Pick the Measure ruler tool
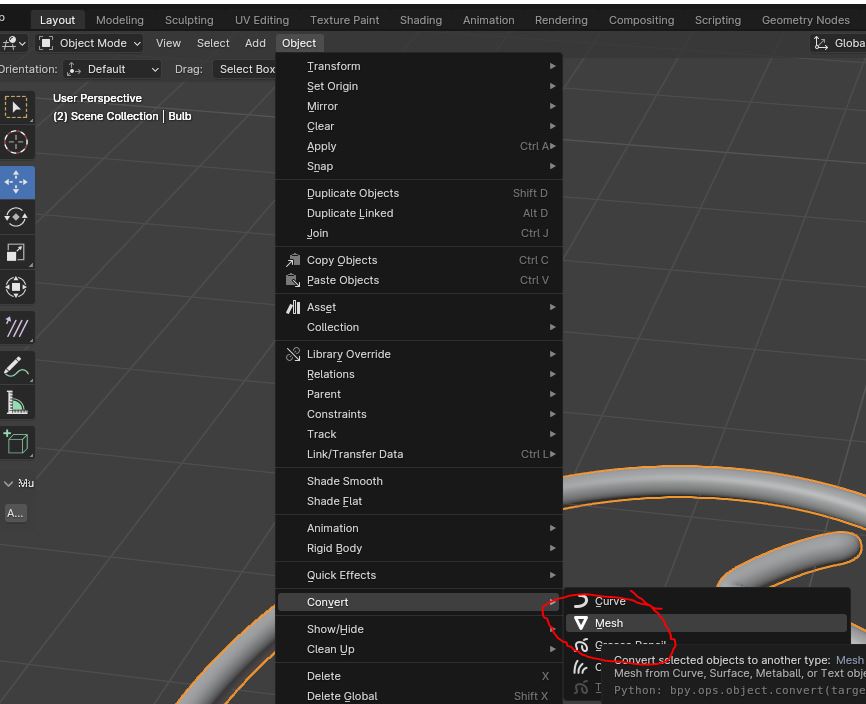 [x=16, y=402]
